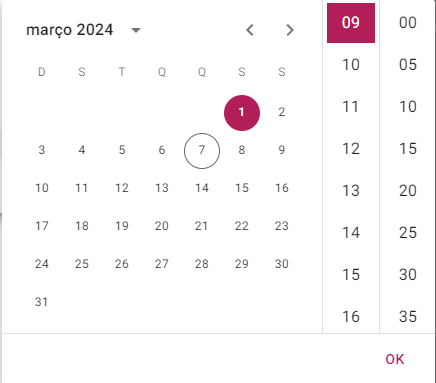Select March 10 on the calendar

click(x=42, y=188)
